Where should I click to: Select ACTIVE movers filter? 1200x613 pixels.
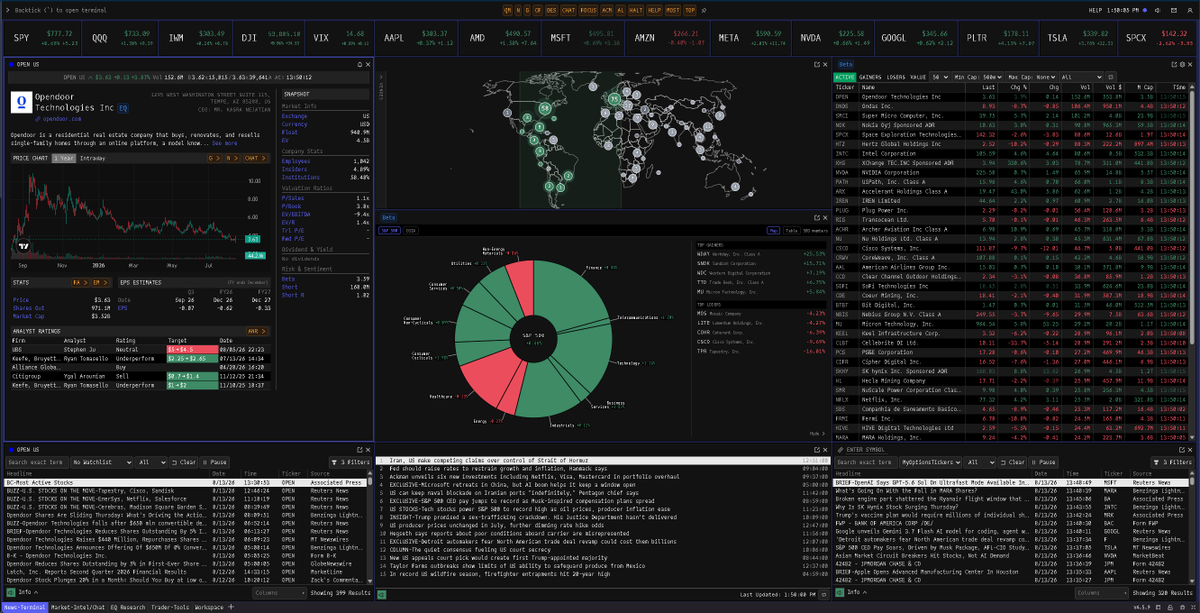[845, 77]
